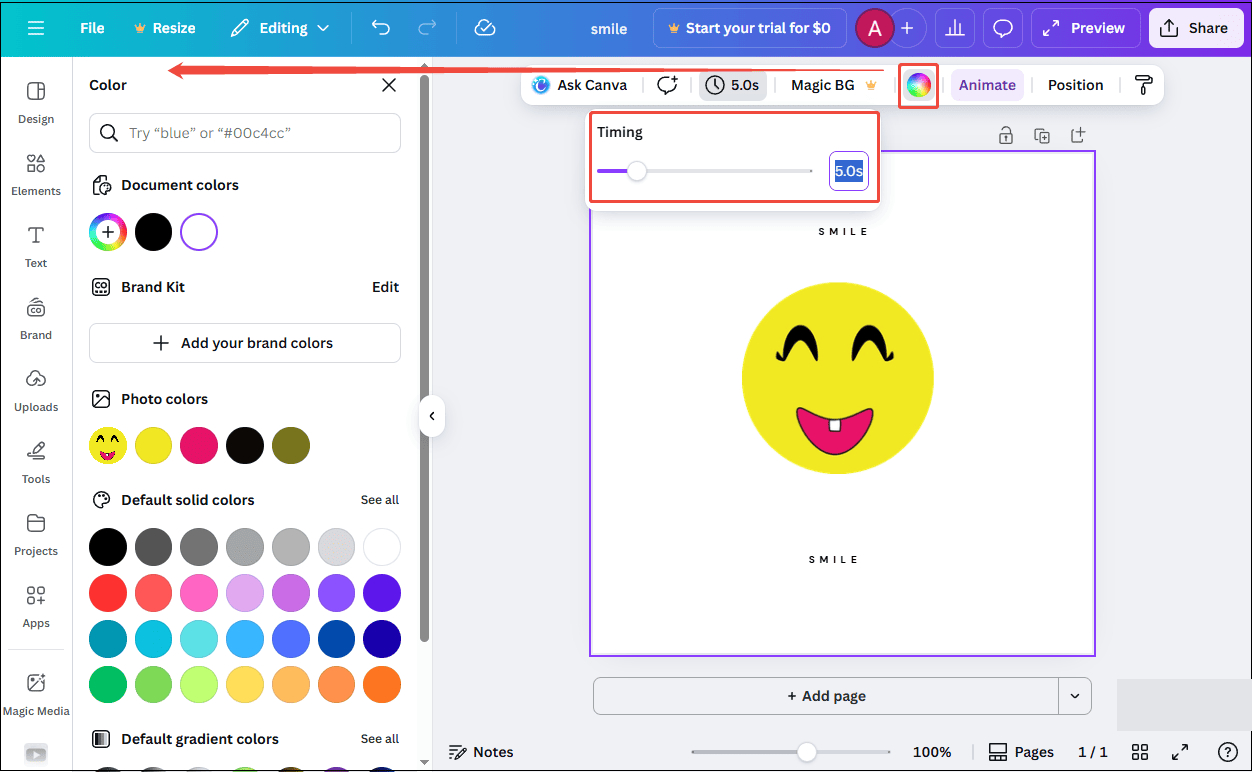Viewport: 1252px width, 772px height.
Task: Select the red swatch in Default solid colors
Action: (x=107, y=593)
